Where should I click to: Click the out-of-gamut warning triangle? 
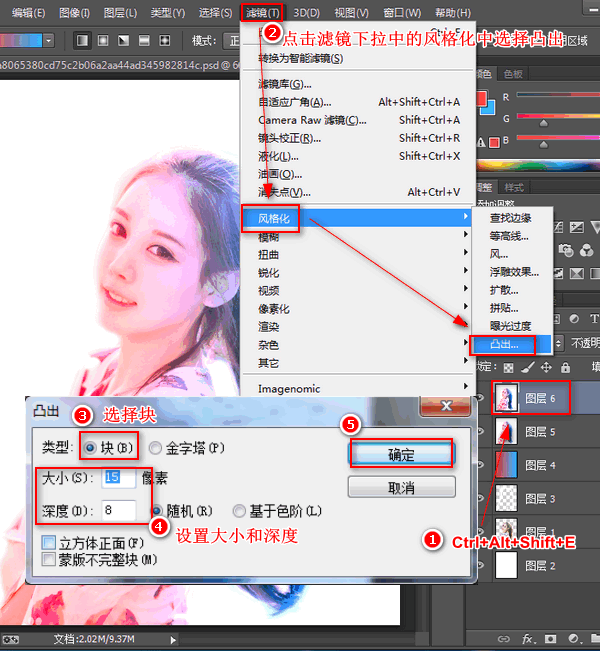point(481,143)
